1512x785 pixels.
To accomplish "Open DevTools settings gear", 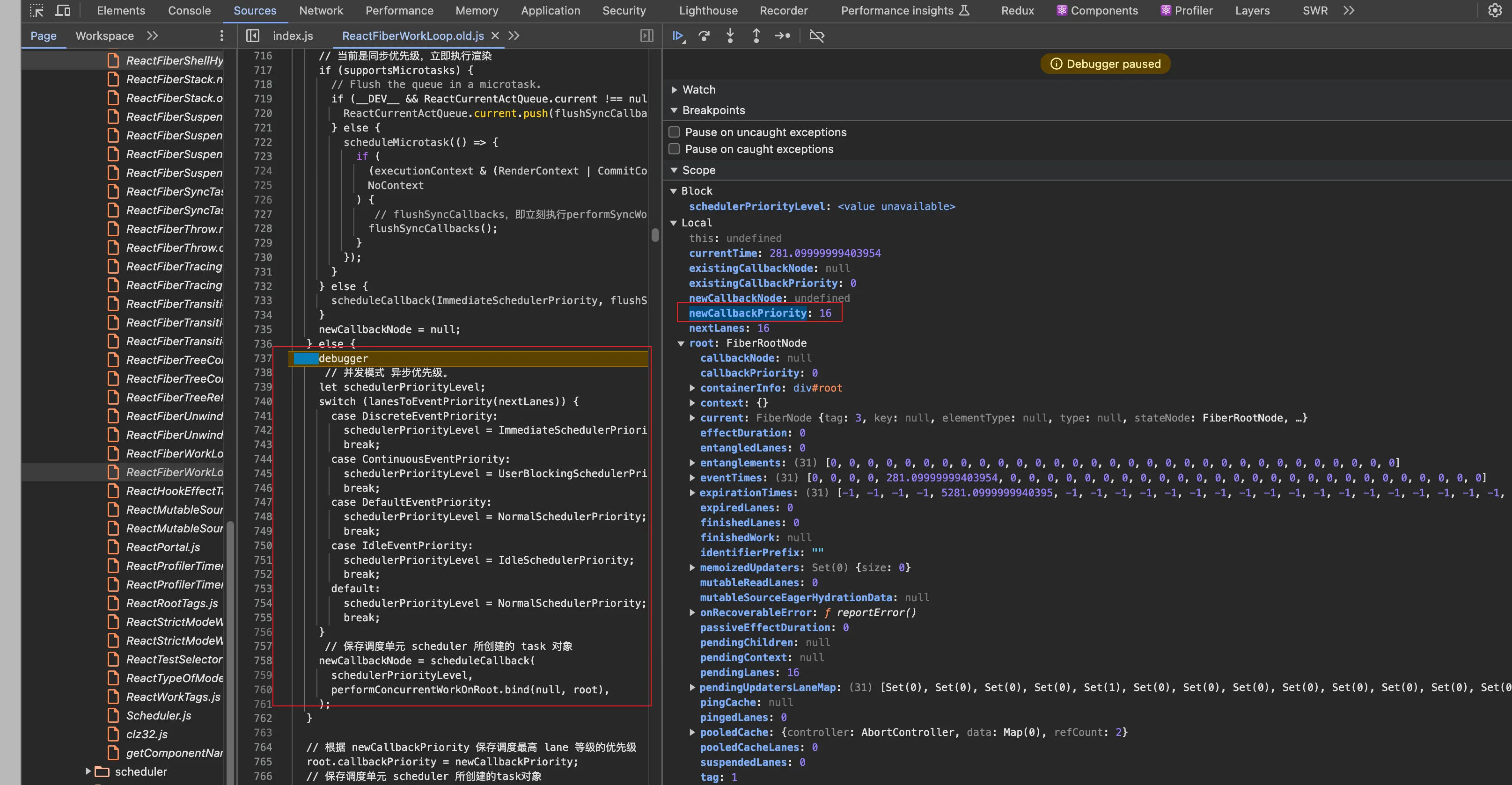I will [x=1494, y=11].
